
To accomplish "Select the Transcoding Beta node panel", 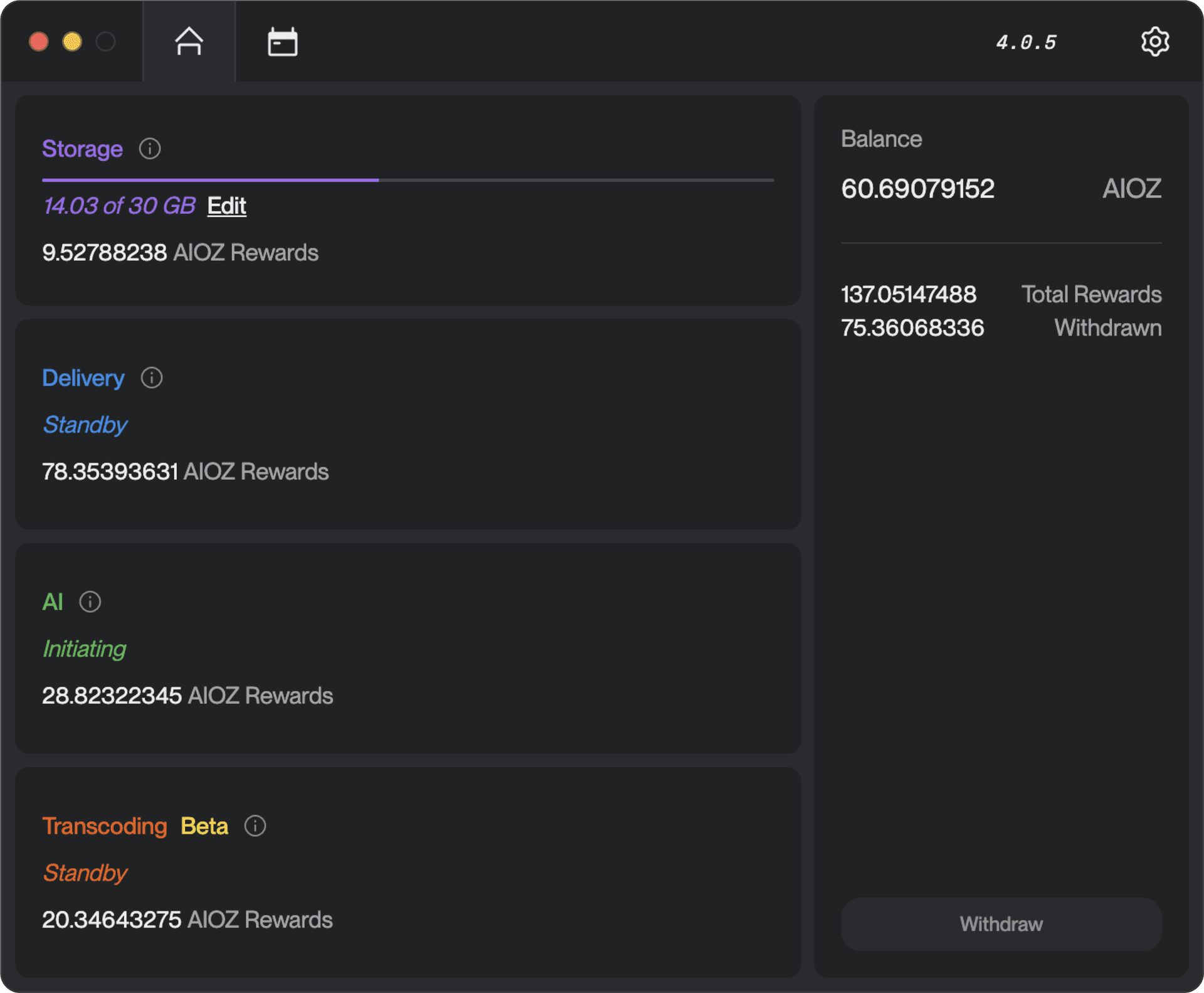I will pyautogui.click(x=408, y=872).
